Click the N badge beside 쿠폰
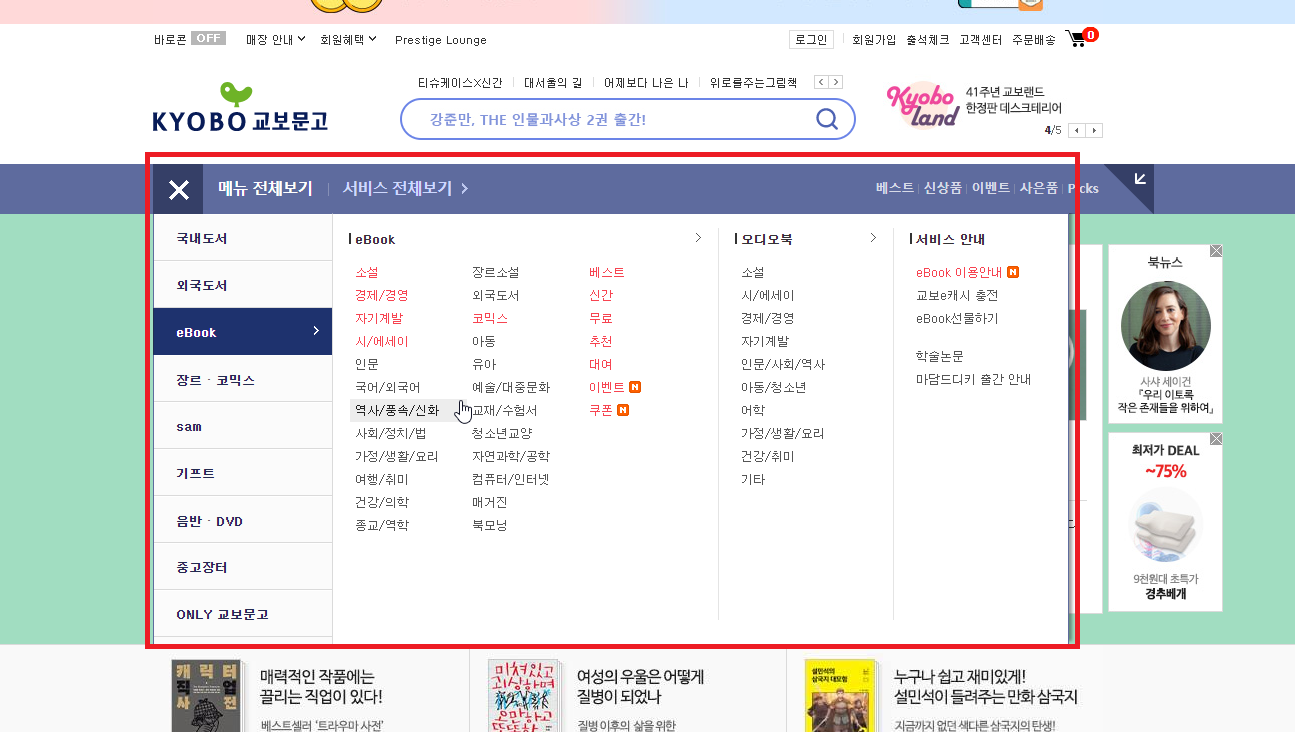Screen dimensions: 1295x732 point(623,410)
